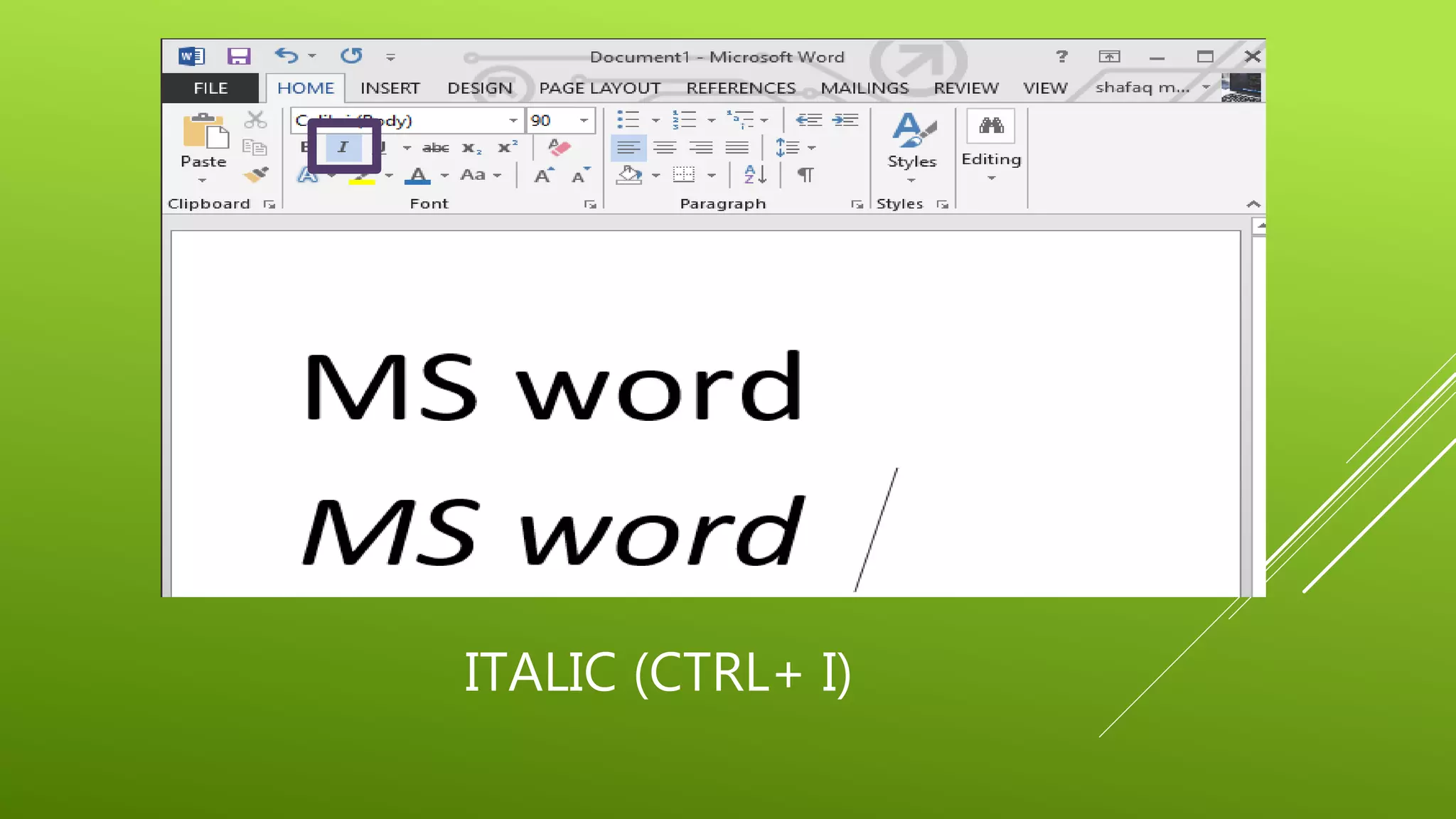Open underline style dropdown arrow

pyautogui.click(x=407, y=148)
